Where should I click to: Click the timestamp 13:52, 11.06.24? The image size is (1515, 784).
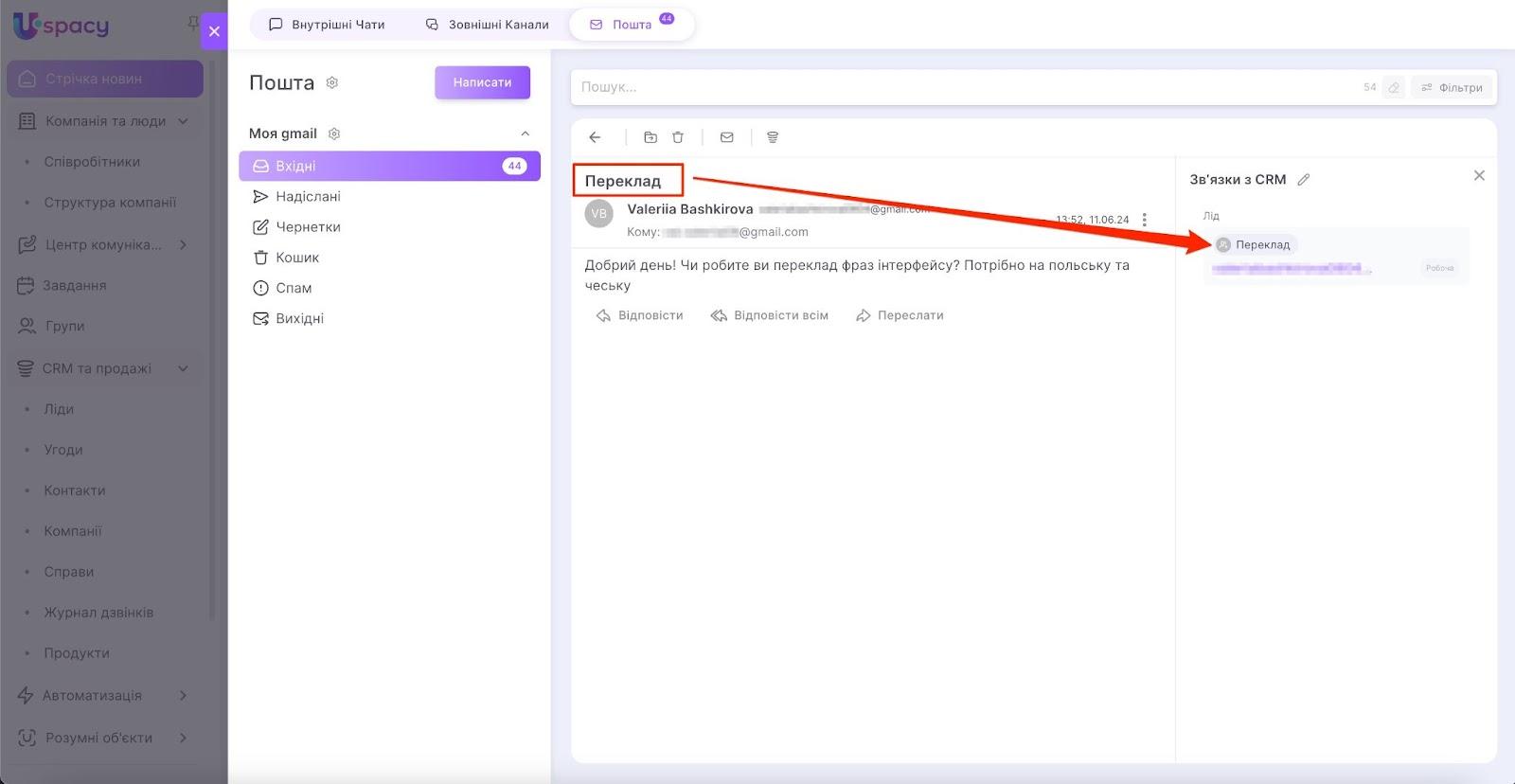(x=1093, y=220)
